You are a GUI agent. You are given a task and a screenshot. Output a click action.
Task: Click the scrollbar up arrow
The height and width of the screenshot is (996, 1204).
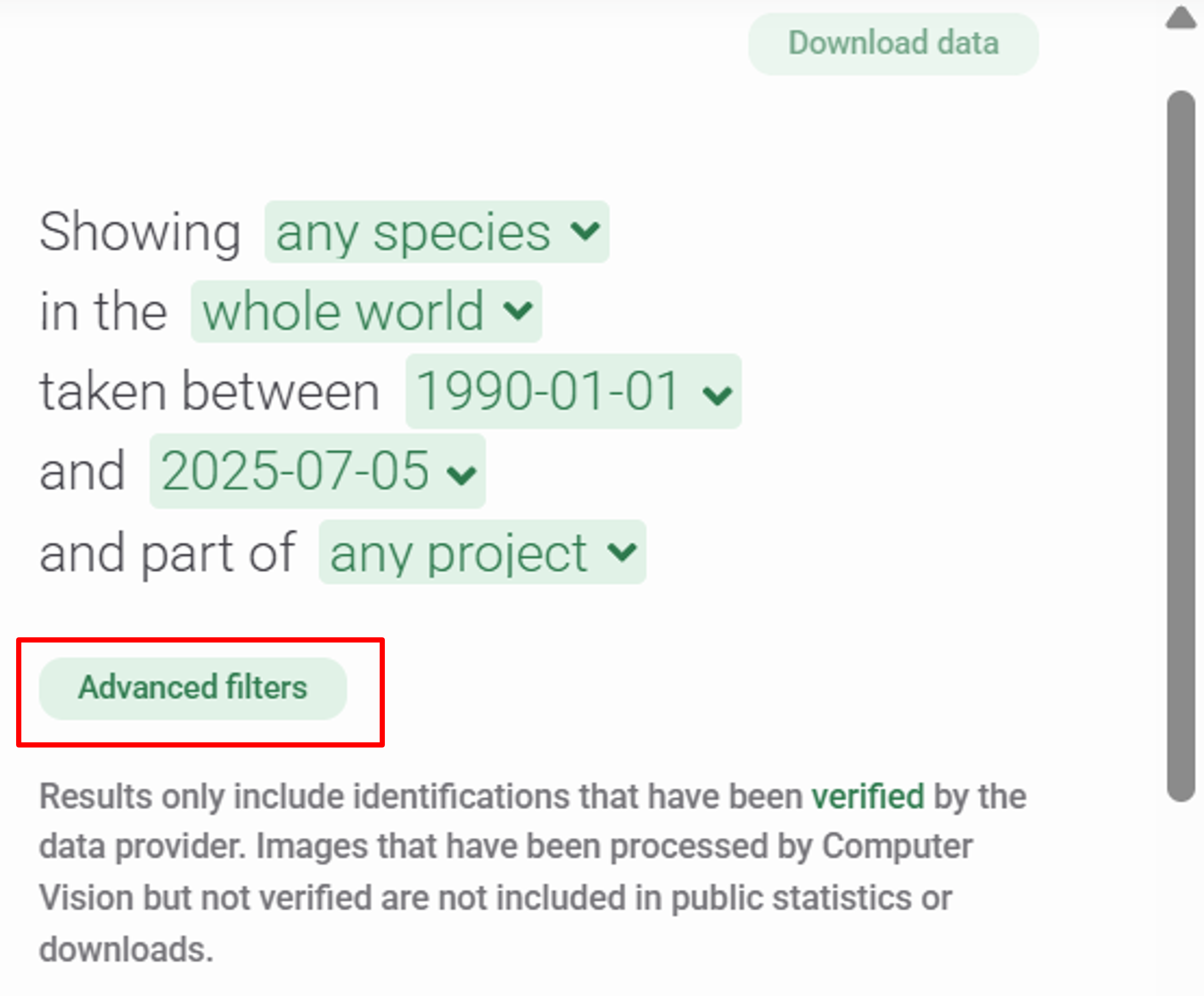[x=1181, y=18]
